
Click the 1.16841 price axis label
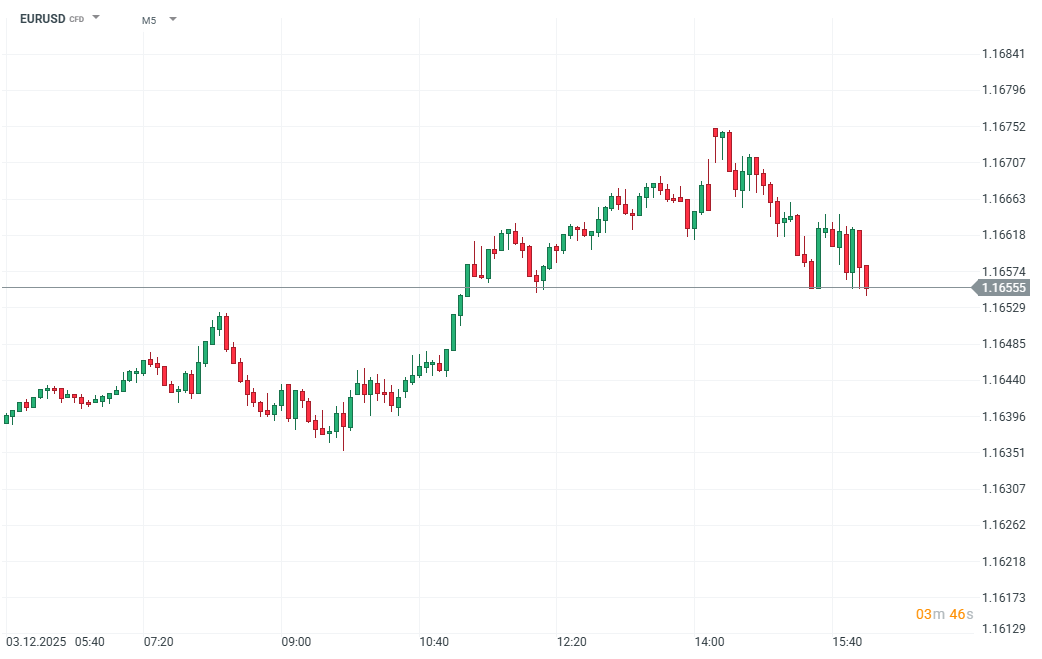pyautogui.click(x=1003, y=54)
